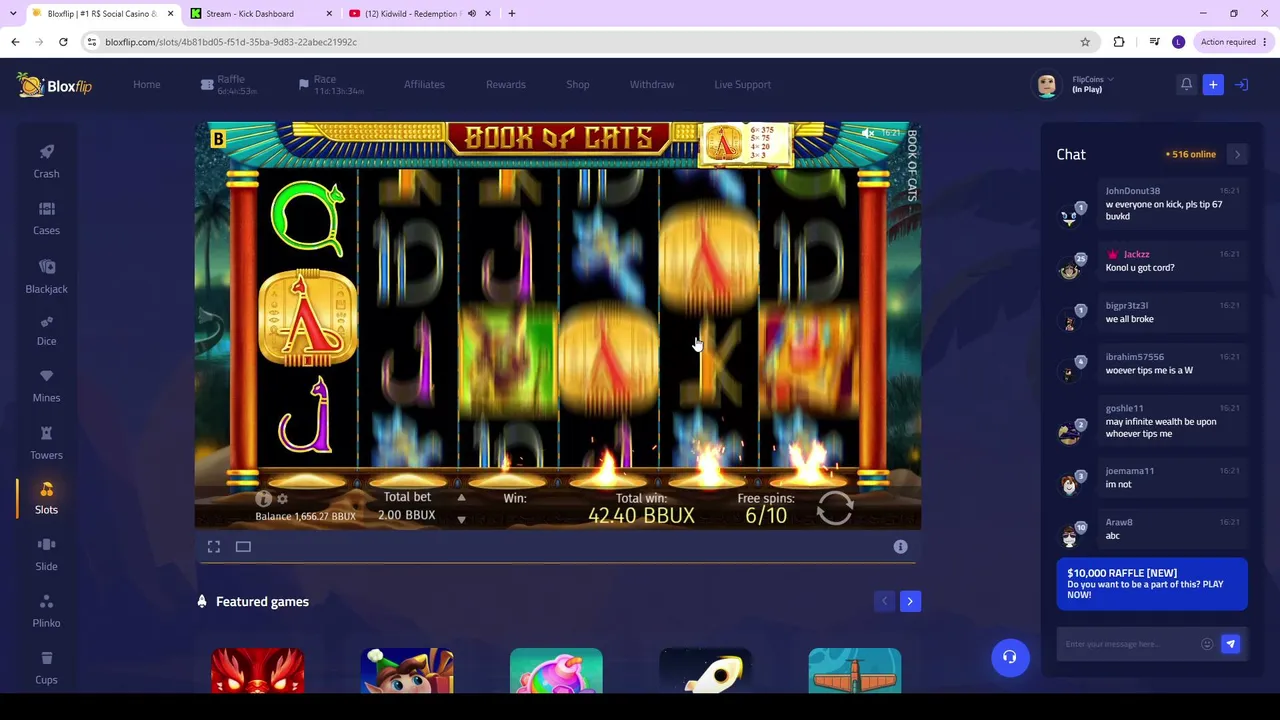Open the emoji picker in chat
The height and width of the screenshot is (720, 1280).
point(1207,644)
